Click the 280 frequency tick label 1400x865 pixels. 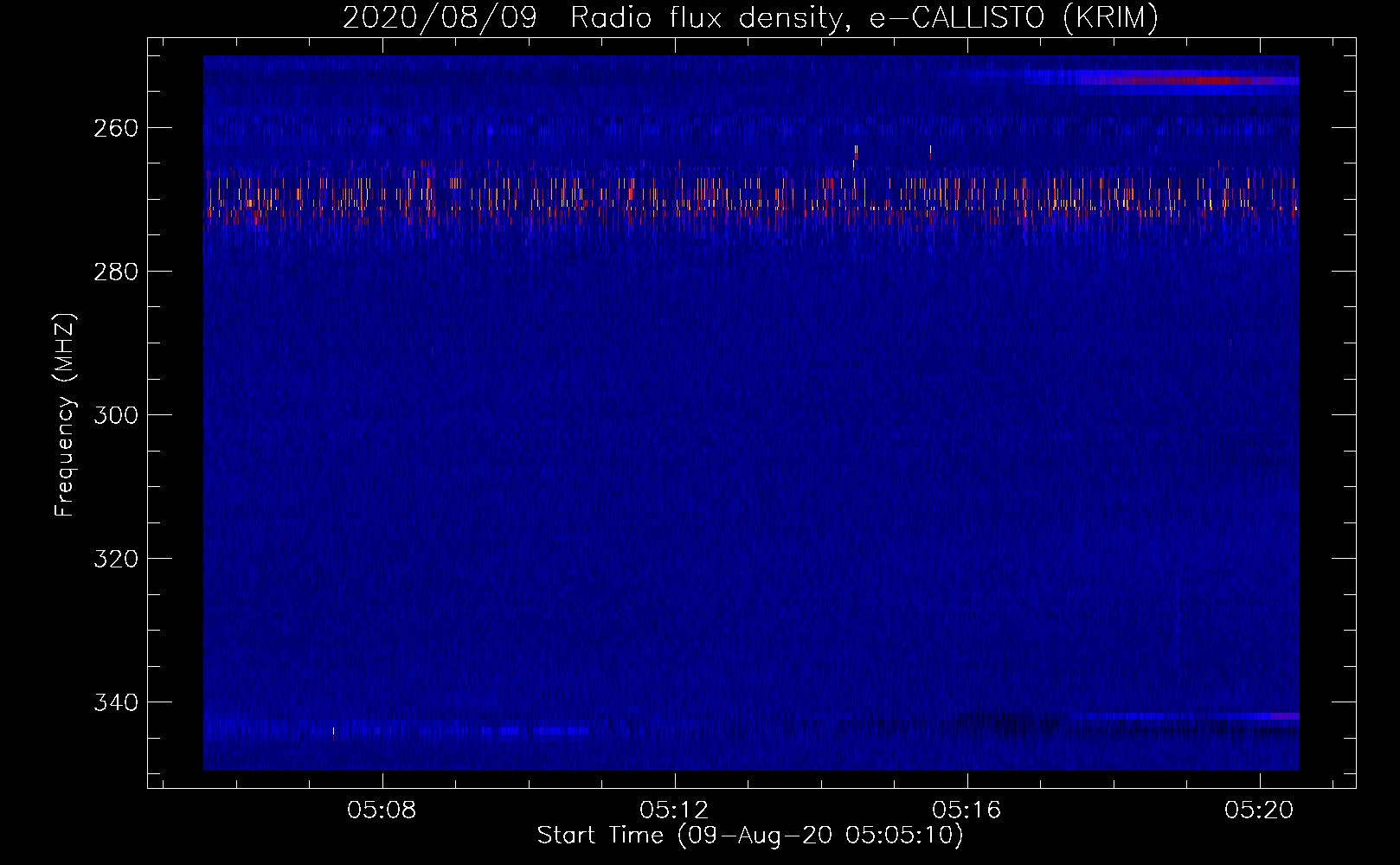[116, 272]
